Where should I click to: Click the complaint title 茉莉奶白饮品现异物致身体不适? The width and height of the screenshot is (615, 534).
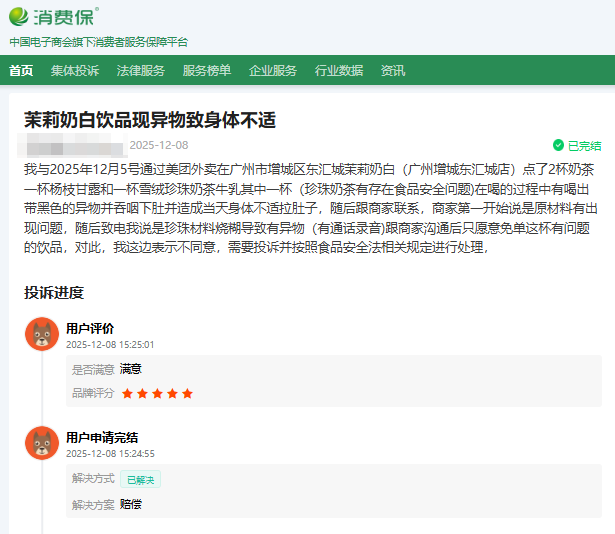point(150,120)
